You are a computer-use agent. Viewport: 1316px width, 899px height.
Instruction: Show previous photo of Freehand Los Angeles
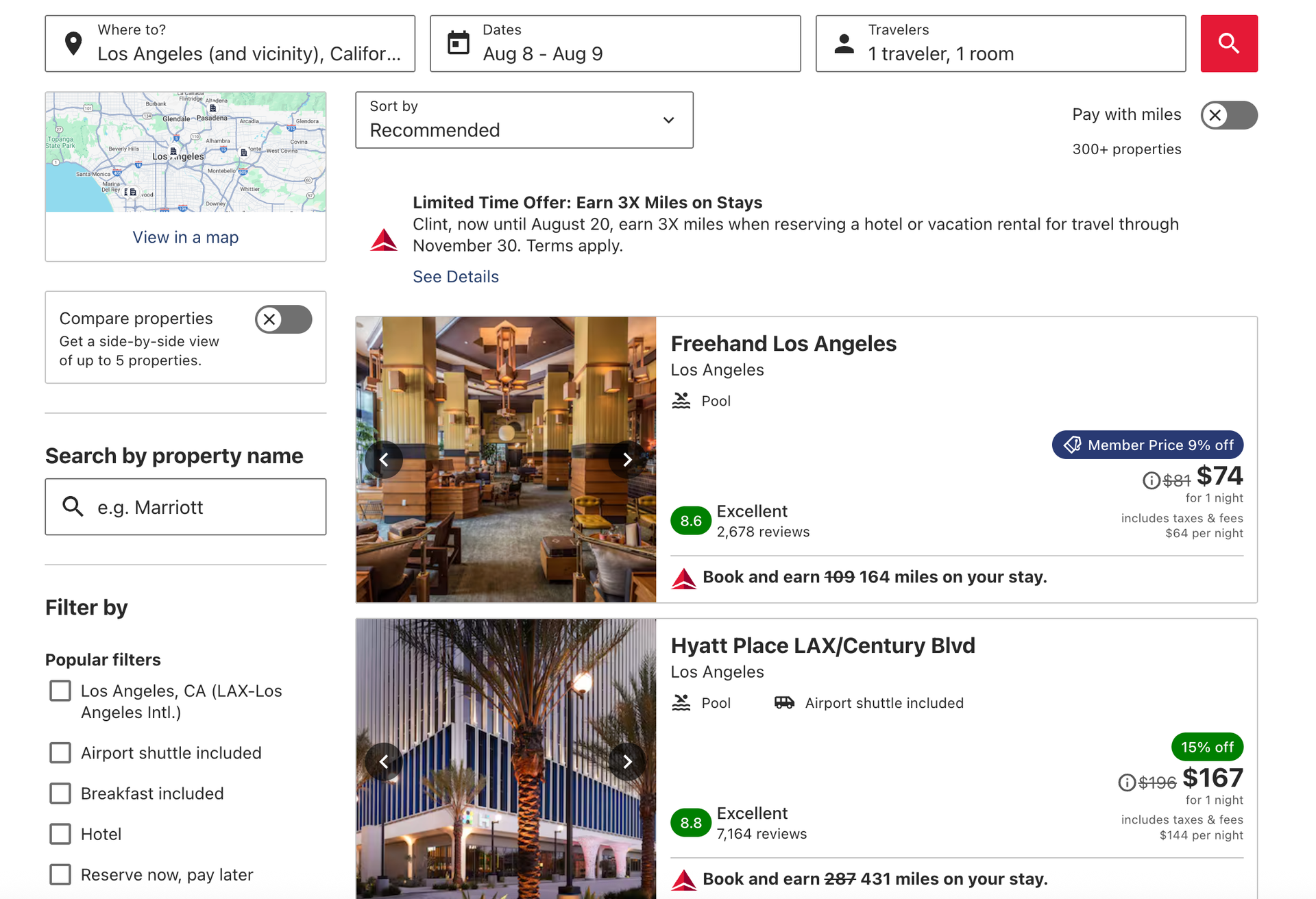coord(384,459)
